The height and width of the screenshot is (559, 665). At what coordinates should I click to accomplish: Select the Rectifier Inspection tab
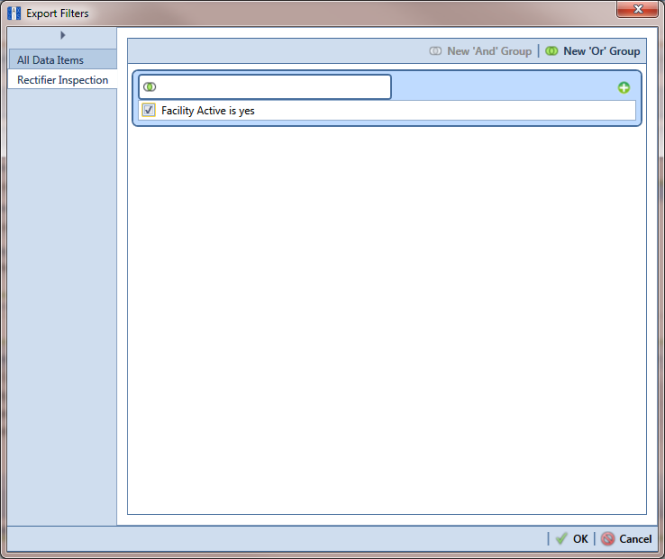point(62,80)
